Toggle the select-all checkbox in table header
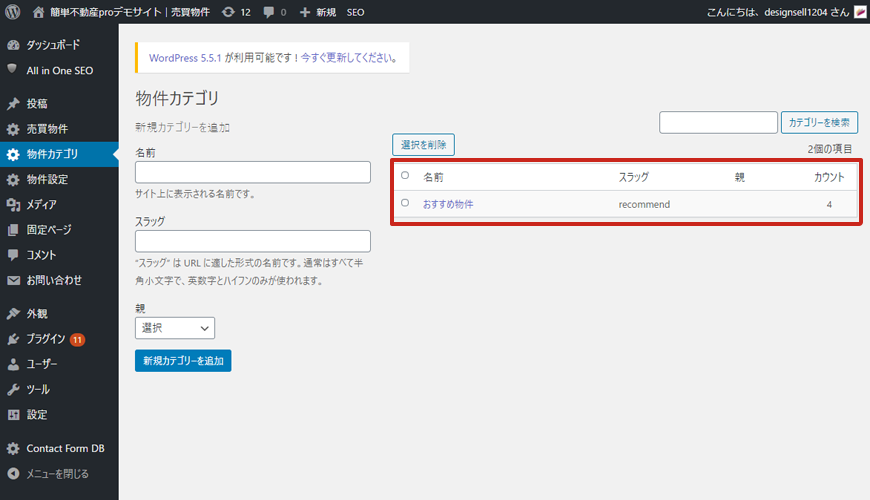 click(x=405, y=175)
